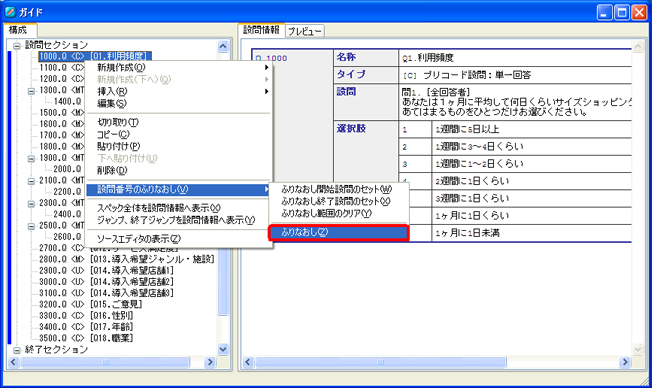Screen dimensions: 652x388
Task: Open the 設問情報 tab
Action: point(261,30)
